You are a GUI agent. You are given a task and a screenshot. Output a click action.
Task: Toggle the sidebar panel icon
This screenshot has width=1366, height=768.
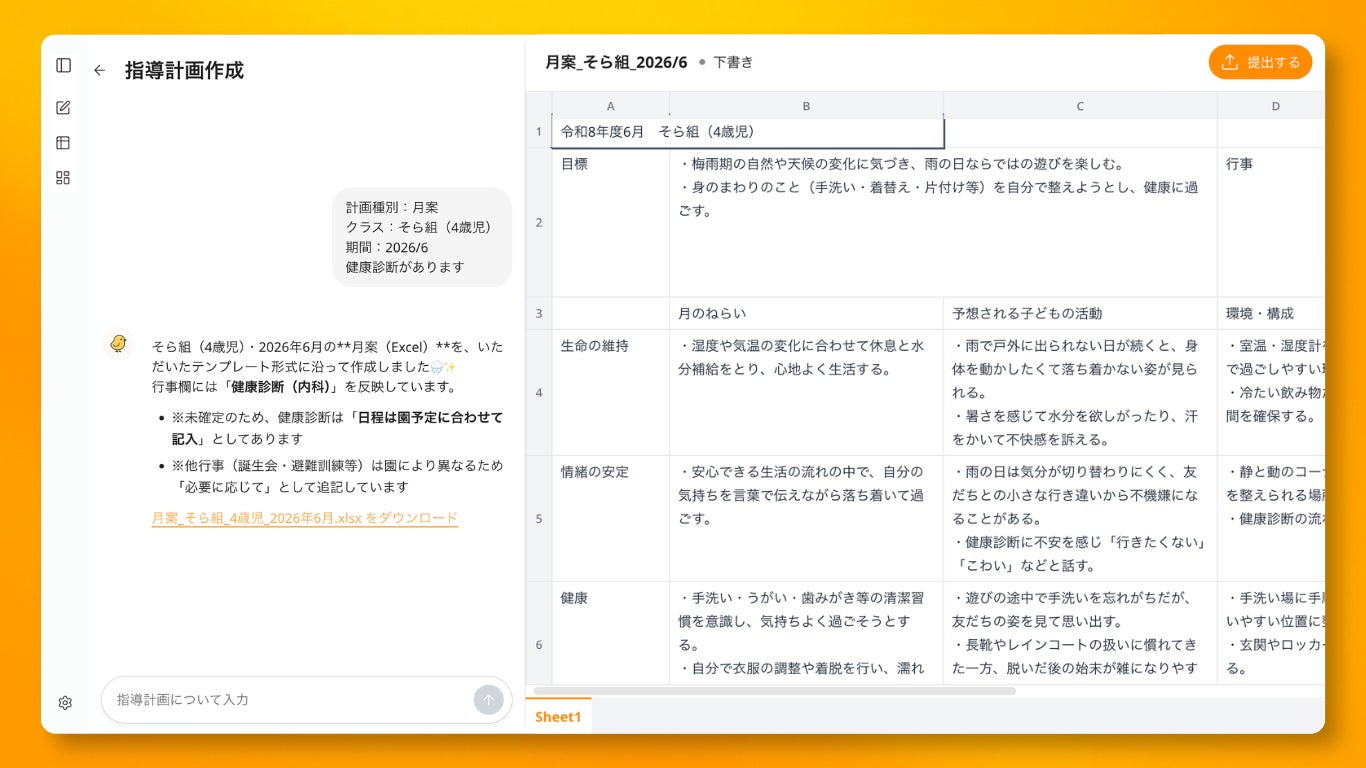[64, 65]
